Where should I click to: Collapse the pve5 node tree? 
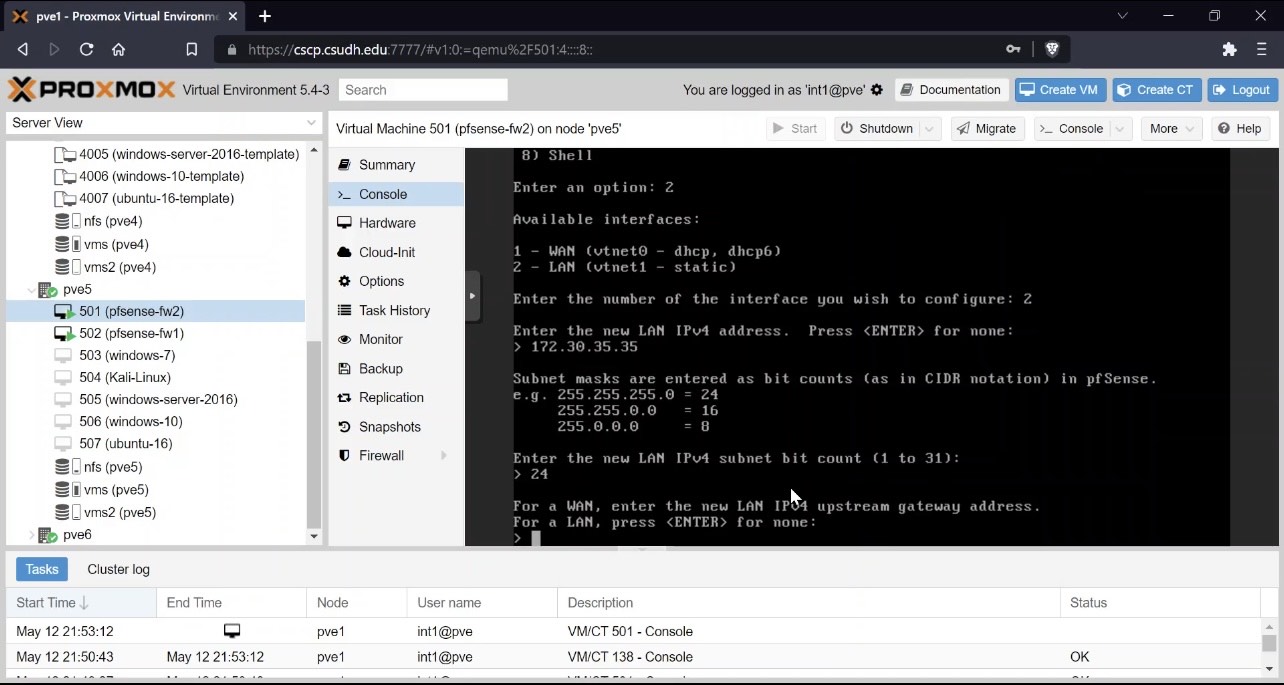[31, 290]
